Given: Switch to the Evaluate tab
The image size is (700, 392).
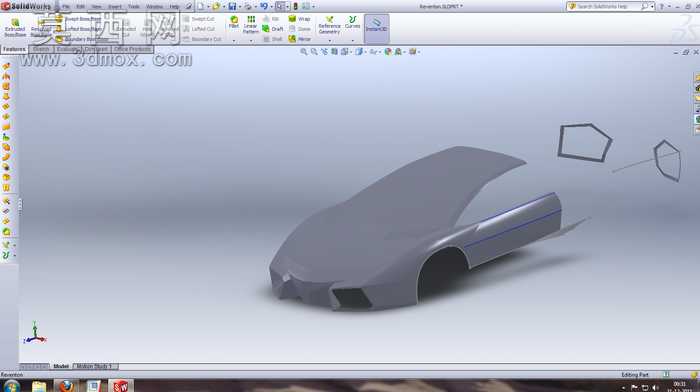Looking at the screenshot, I should (x=67, y=49).
